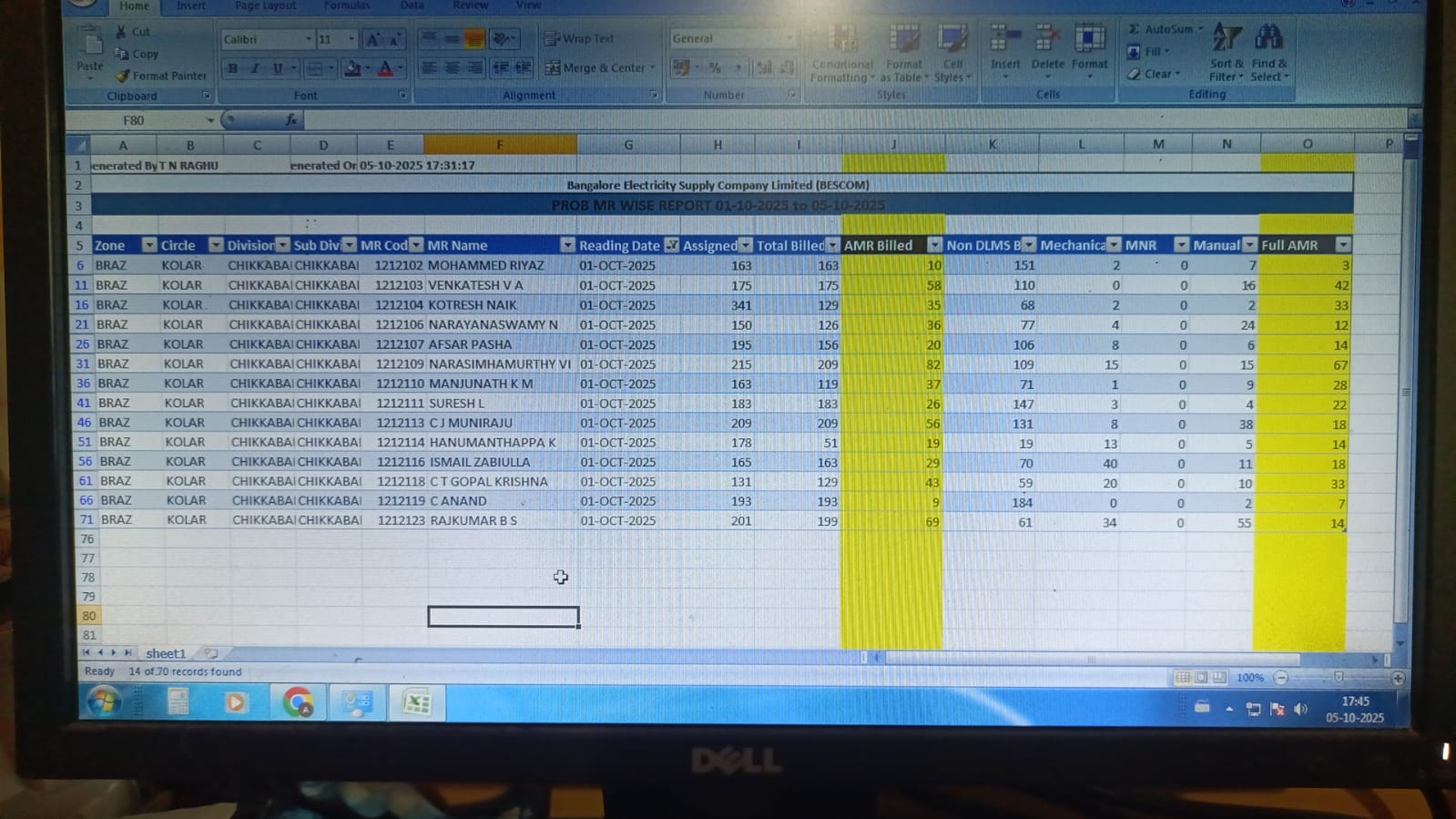Open Sort & Filter options

(x=1227, y=53)
